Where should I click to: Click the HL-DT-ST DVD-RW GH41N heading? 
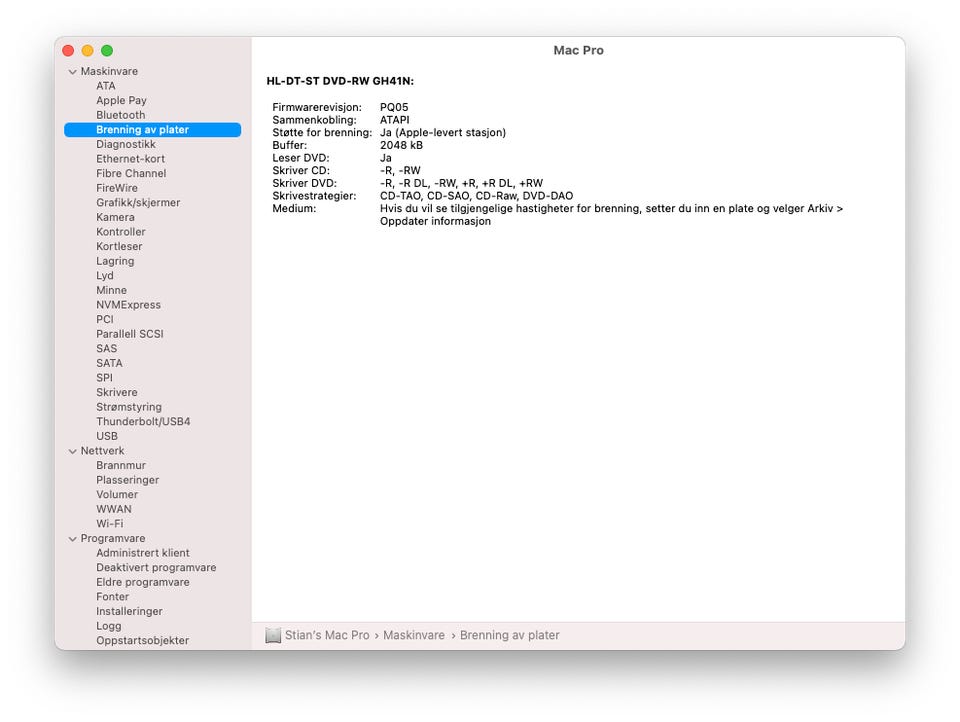tap(340, 81)
